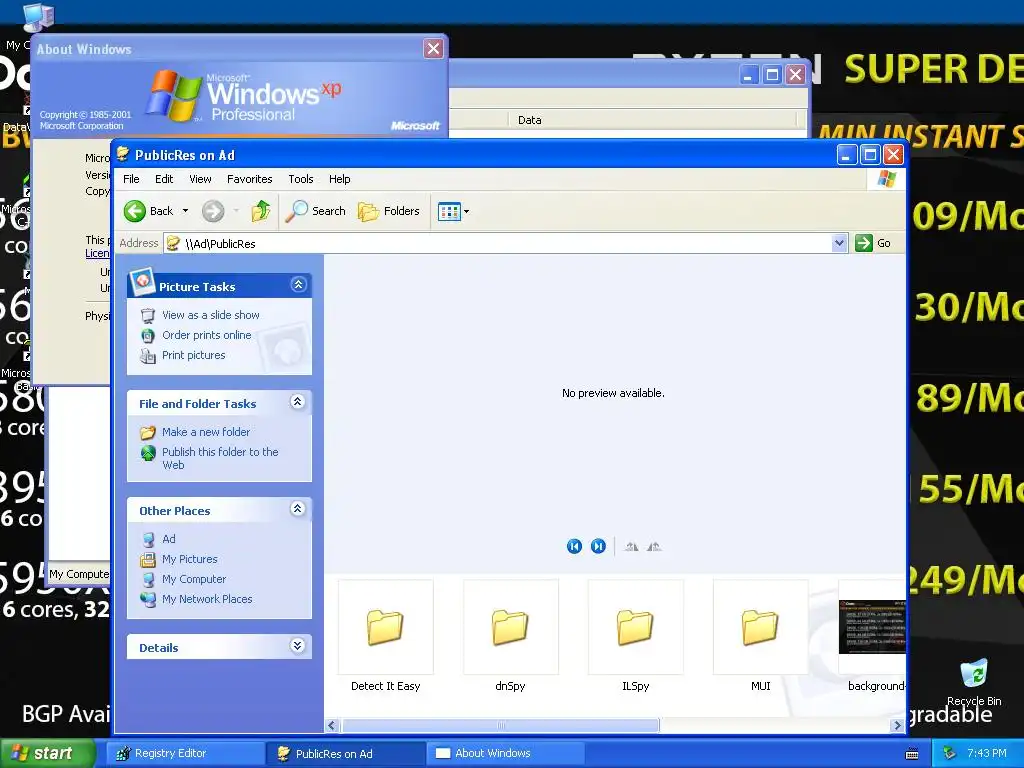The width and height of the screenshot is (1024, 768).
Task: Switch to Registry Editor taskbar button
Action: click(185, 754)
